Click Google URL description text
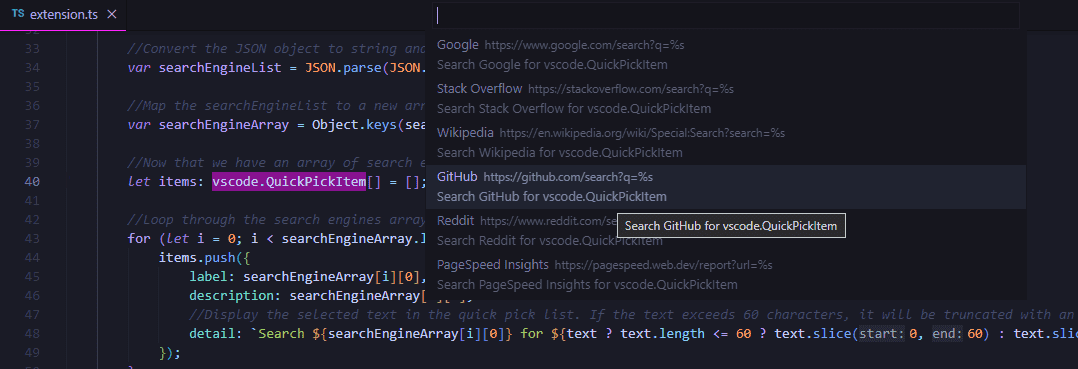The width and height of the screenshot is (1078, 369). [x=584, y=45]
